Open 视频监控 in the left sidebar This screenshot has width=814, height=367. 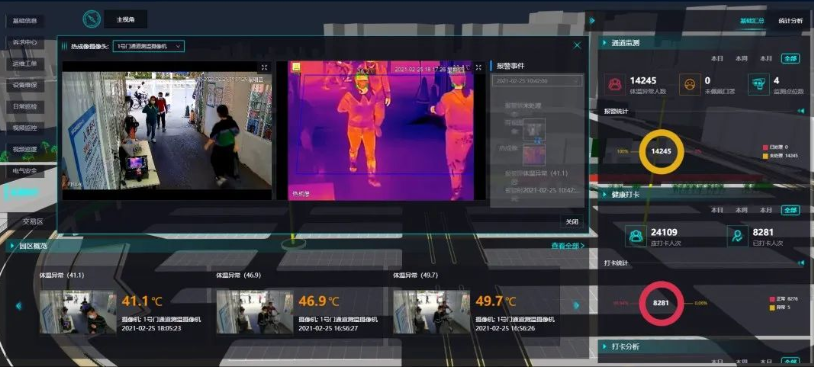[25, 128]
